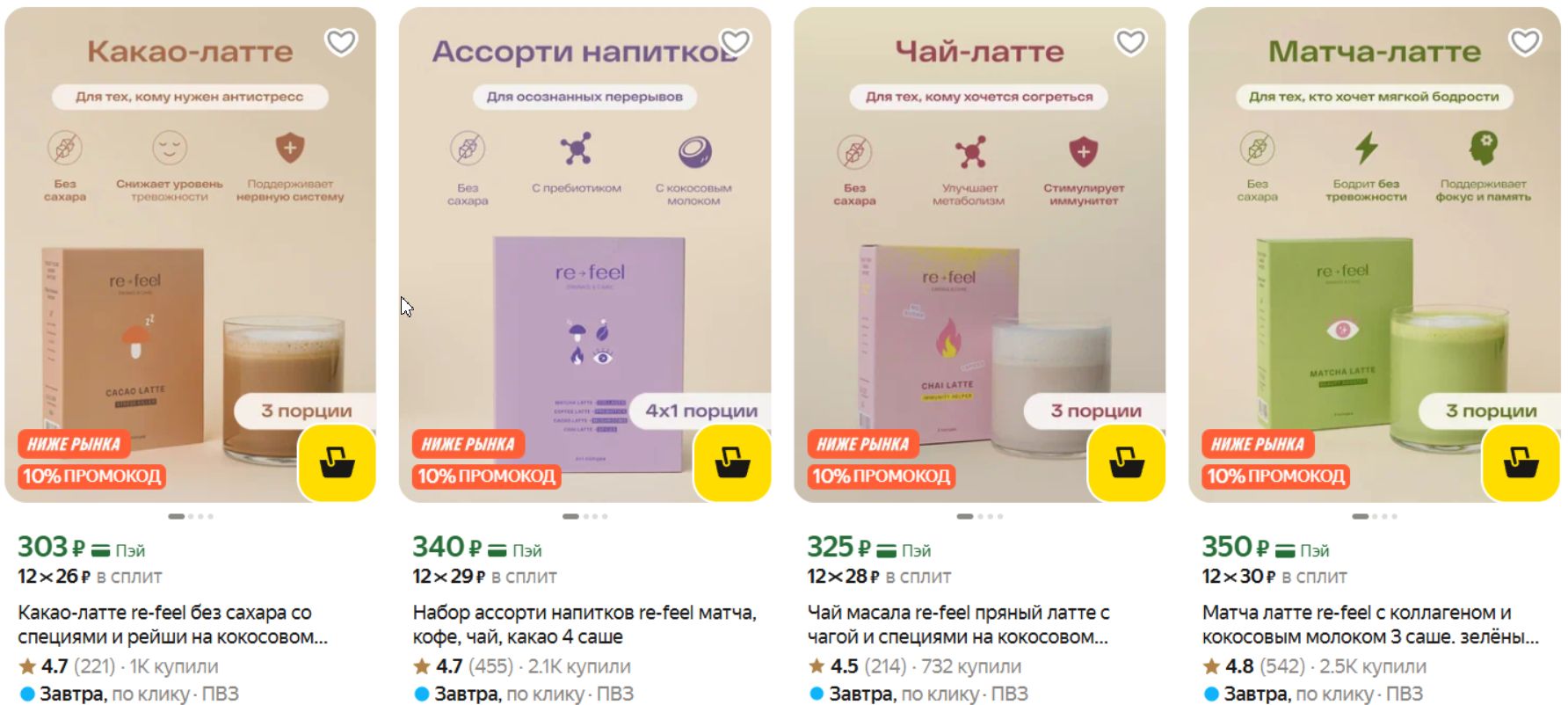The image size is (1568, 705).
Task: Click 12×28 ₽ в сплит installment text
Action: [x=879, y=577]
